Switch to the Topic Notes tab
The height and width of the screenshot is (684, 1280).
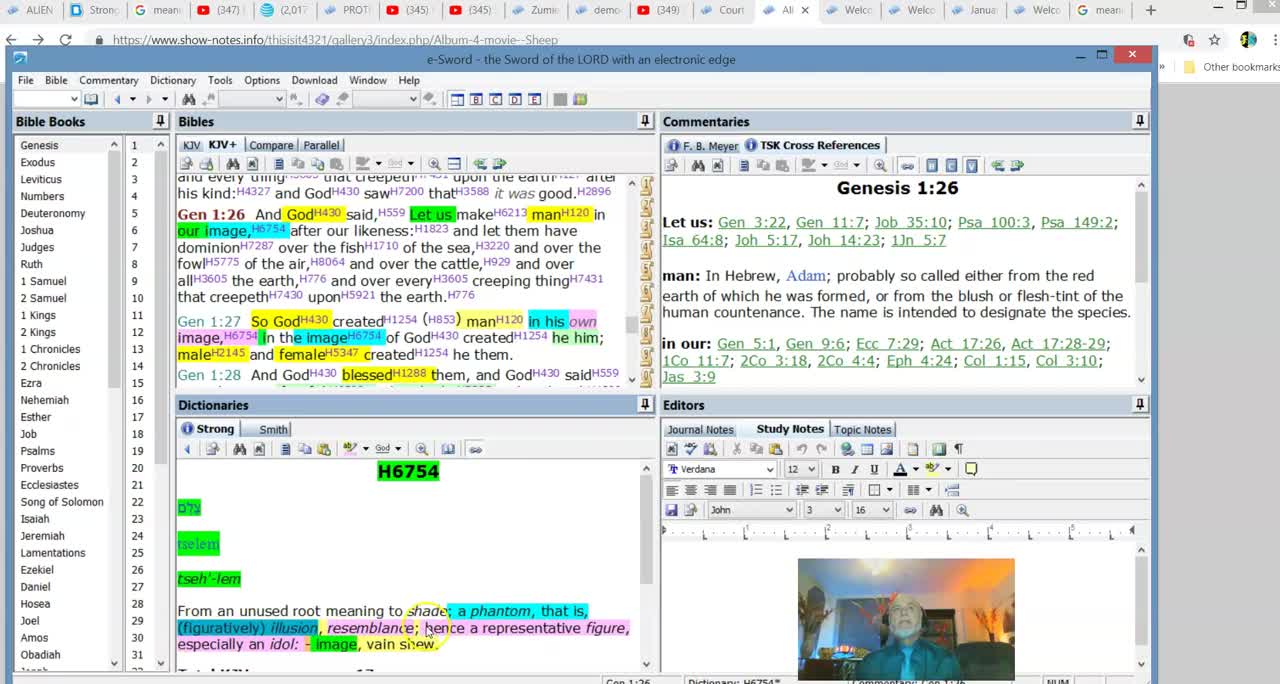click(x=862, y=429)
